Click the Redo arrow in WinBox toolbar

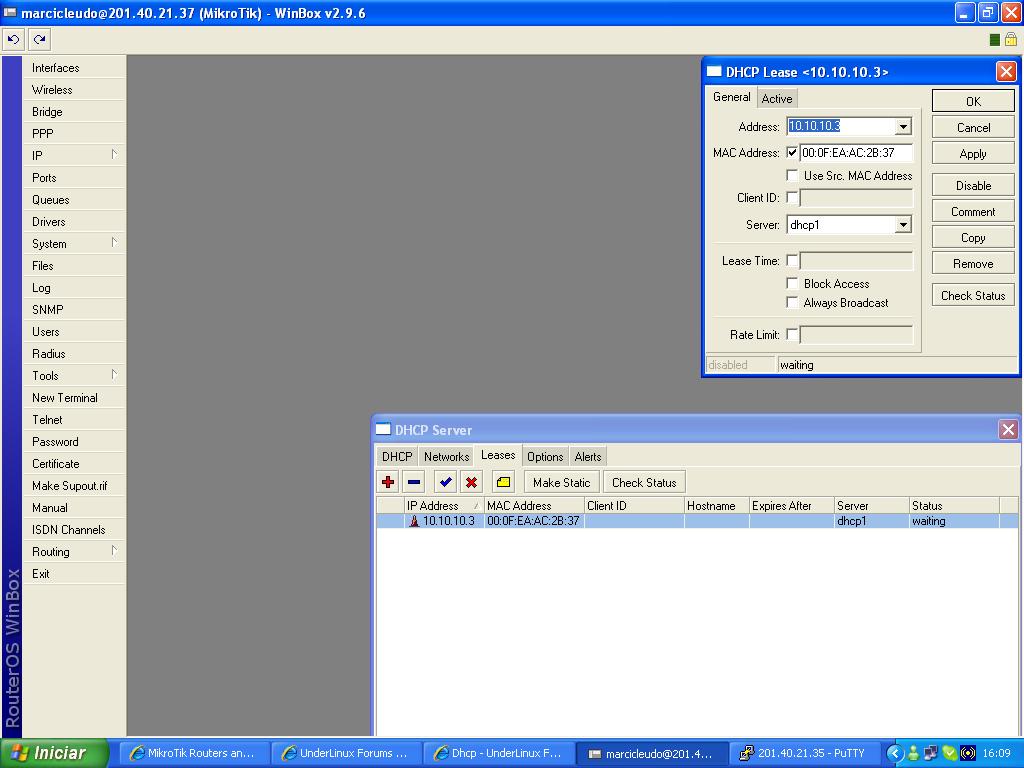[40, 40]
